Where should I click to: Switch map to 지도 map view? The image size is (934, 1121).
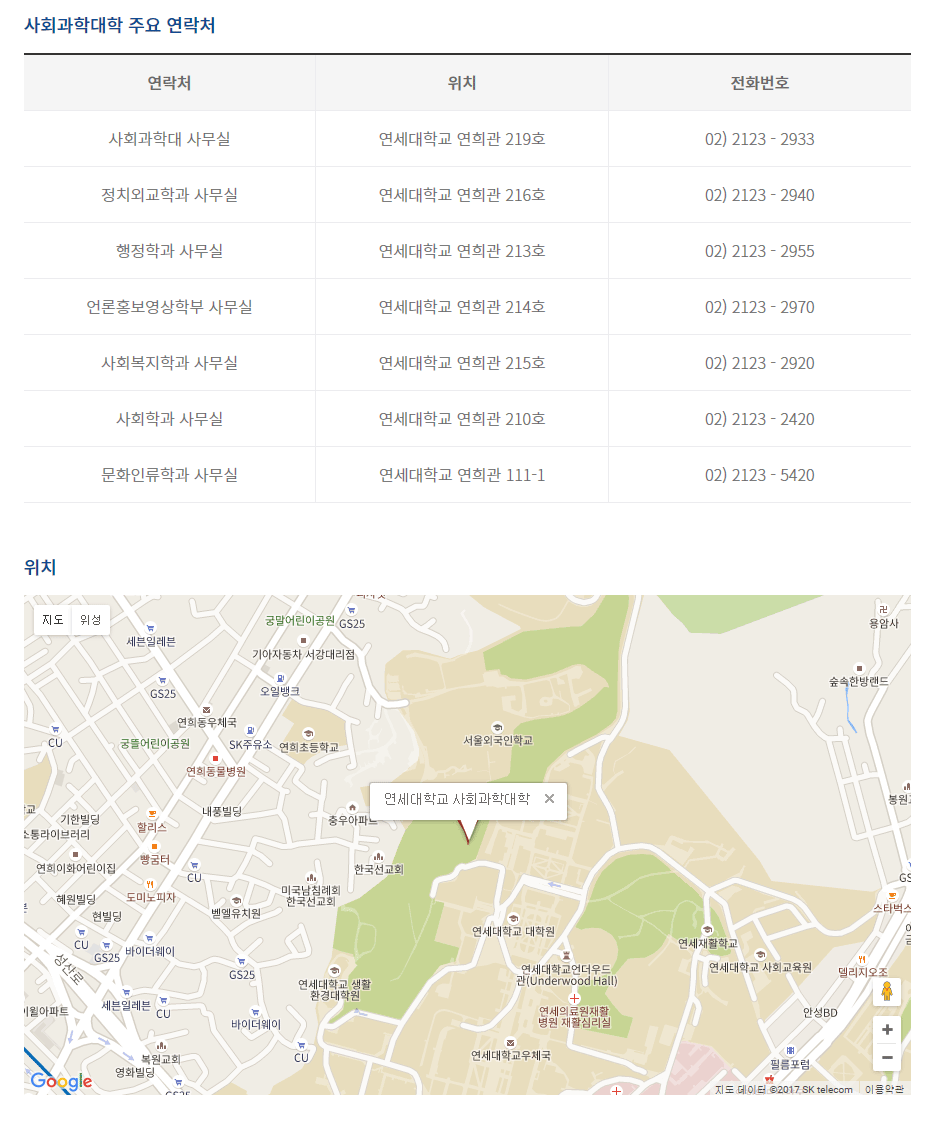52,620
